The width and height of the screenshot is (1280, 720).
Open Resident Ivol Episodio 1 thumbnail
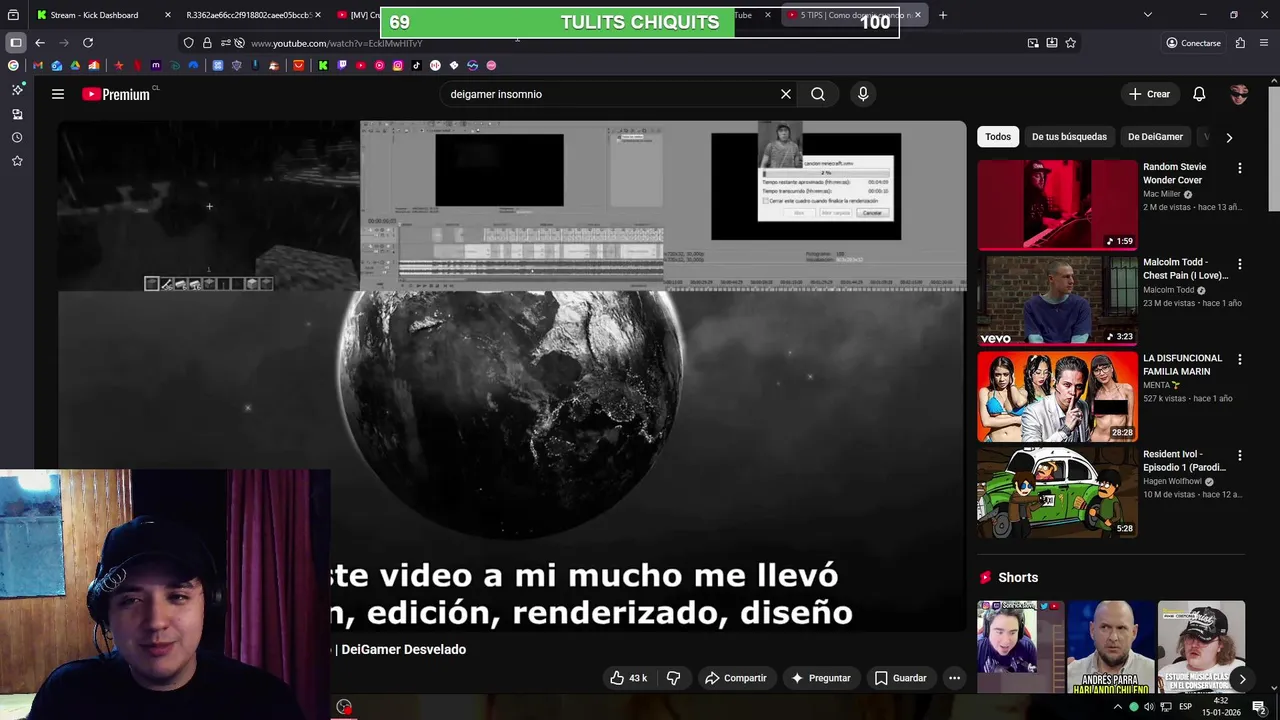point(1057,492)
